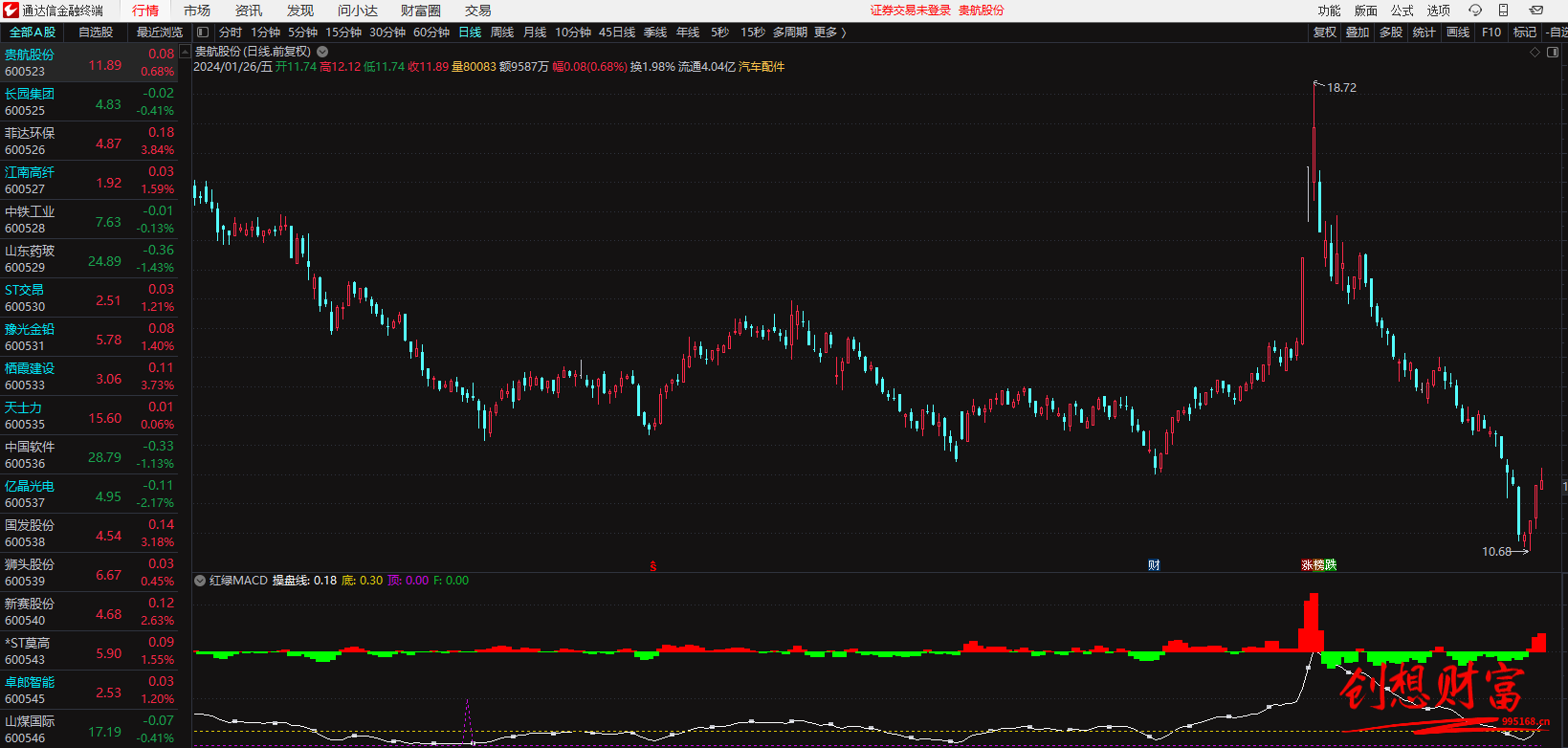Switch chart to 5分钟 period

point(302,33)
